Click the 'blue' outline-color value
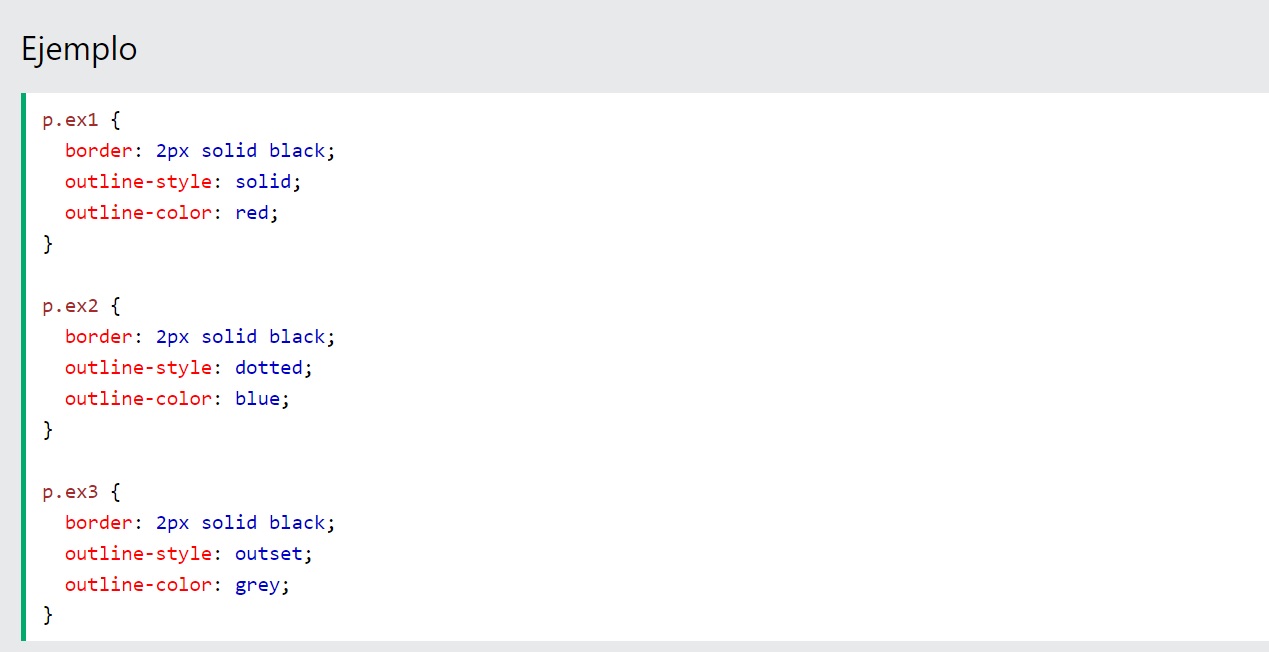The height and width of the screenshot is (652, 1269). point(258,399)
